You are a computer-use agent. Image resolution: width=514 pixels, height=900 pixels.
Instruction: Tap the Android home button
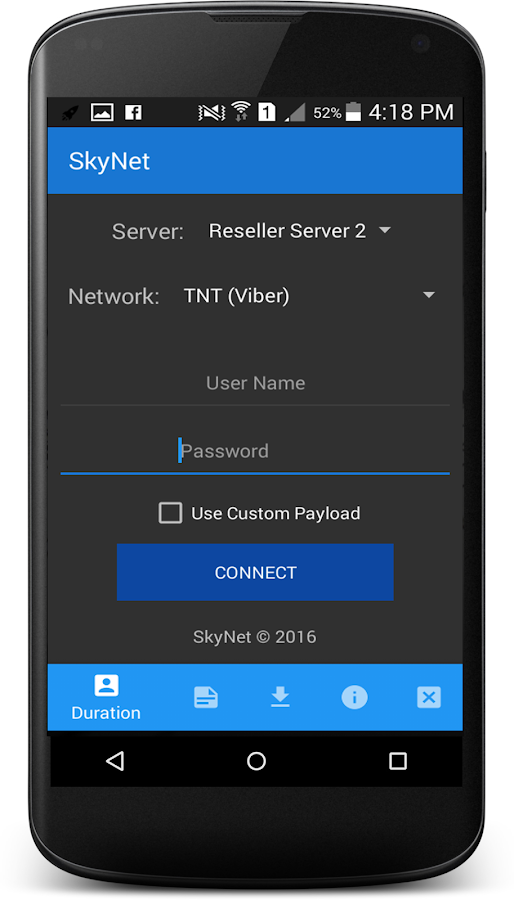[256, 761]
